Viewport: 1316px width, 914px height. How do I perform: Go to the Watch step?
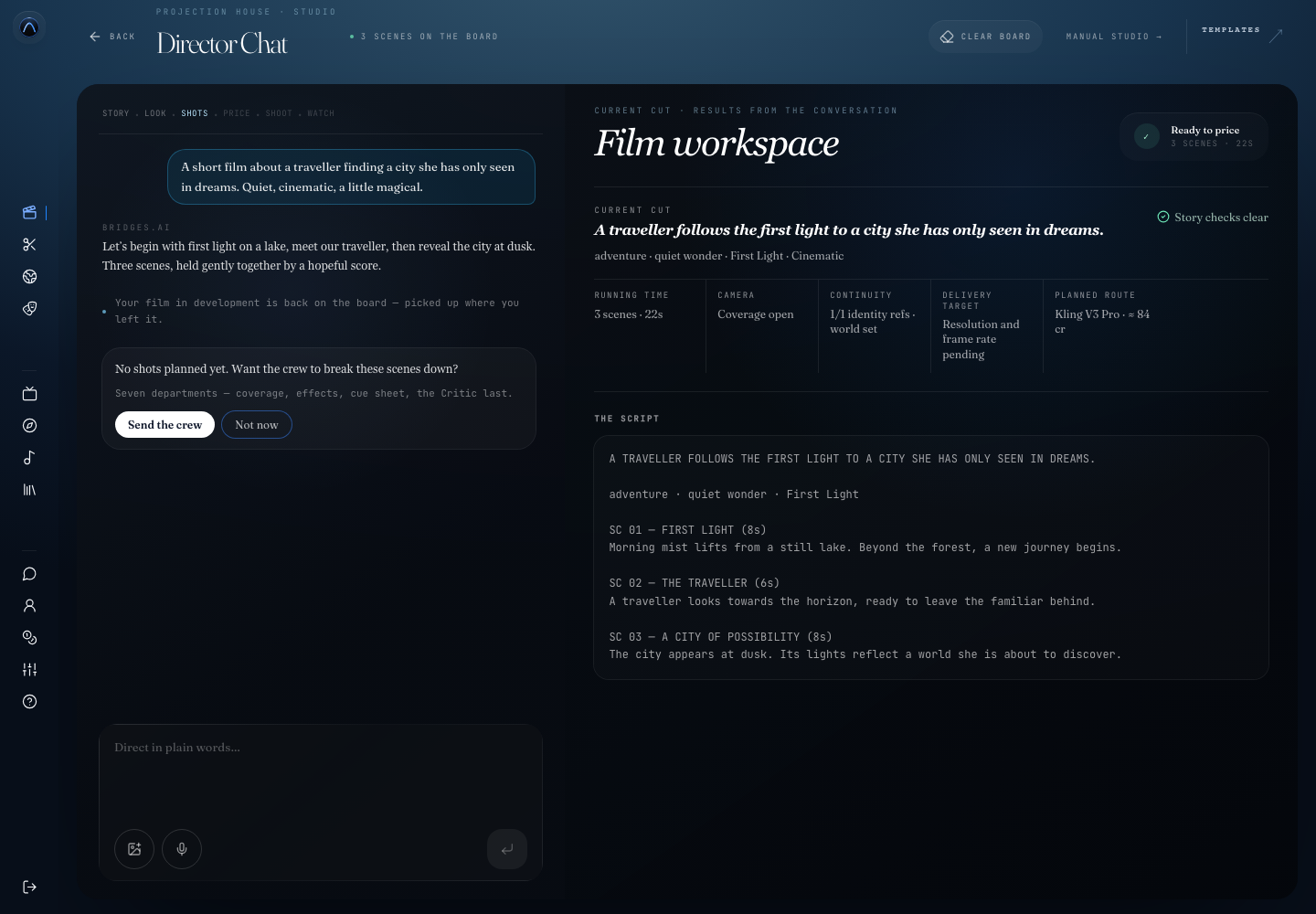point(321,113)
